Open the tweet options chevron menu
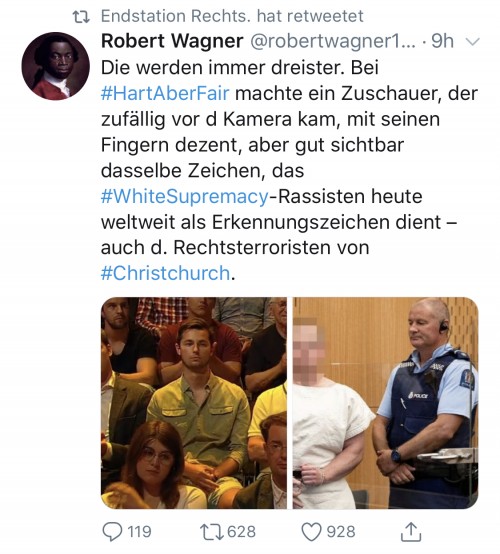 coord(473,41)
